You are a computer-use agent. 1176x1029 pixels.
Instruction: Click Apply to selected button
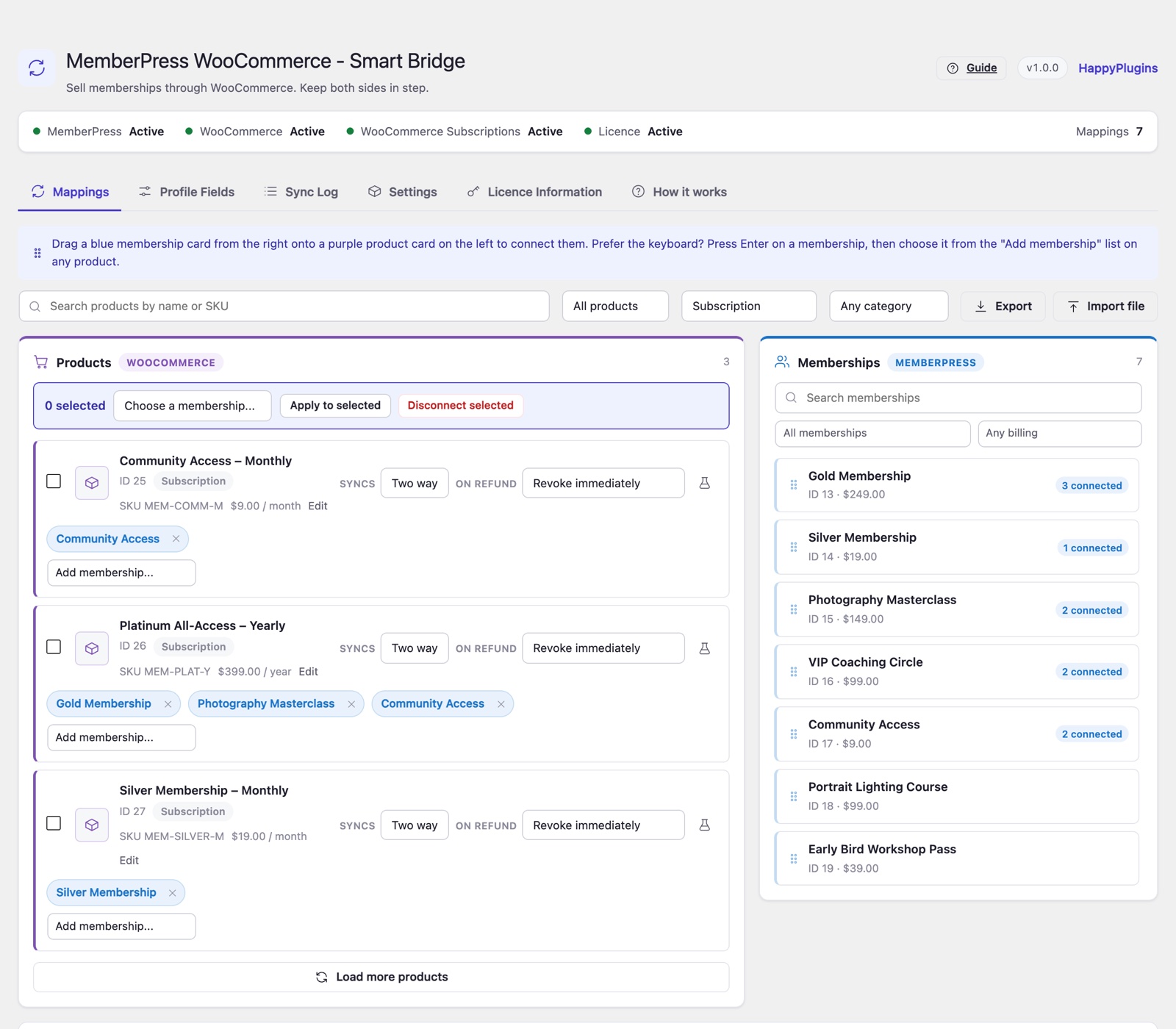335,406
